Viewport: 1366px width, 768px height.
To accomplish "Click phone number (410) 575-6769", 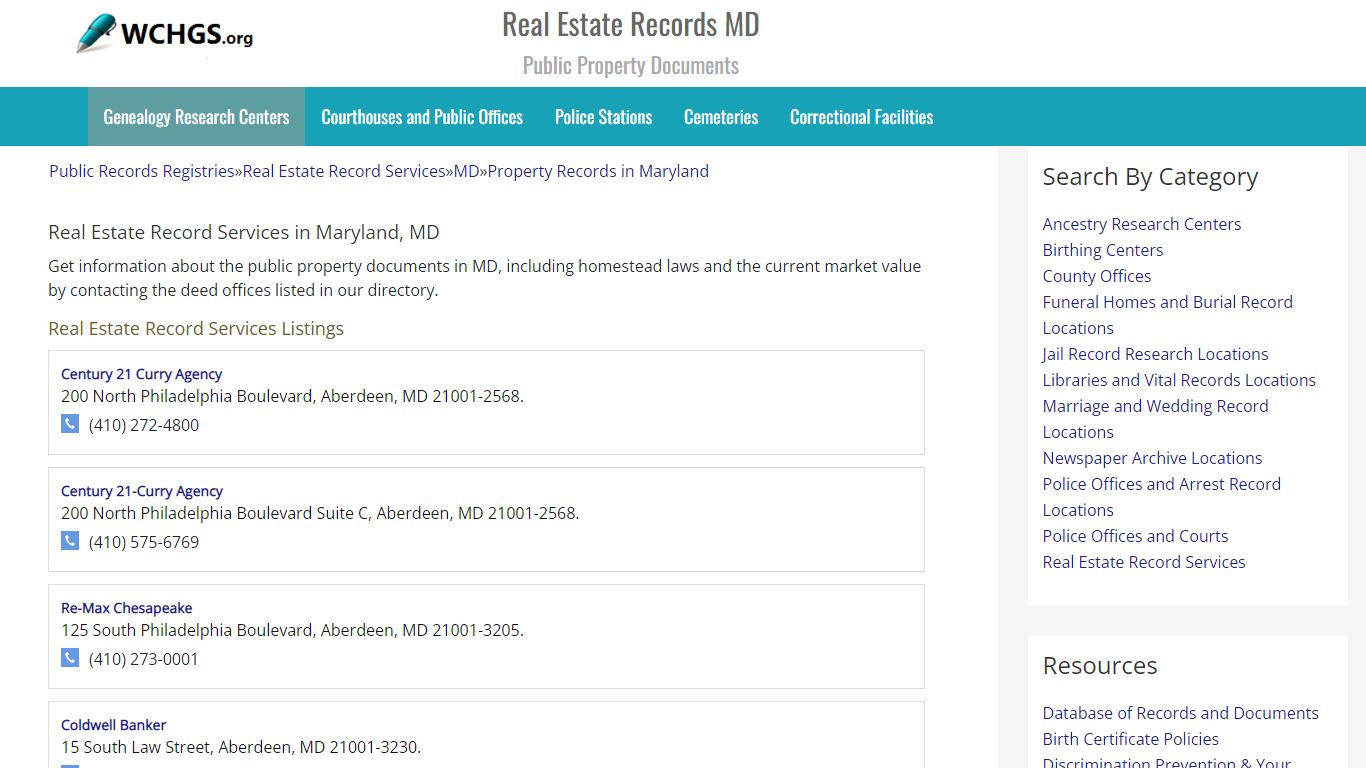I will (144, 542).
